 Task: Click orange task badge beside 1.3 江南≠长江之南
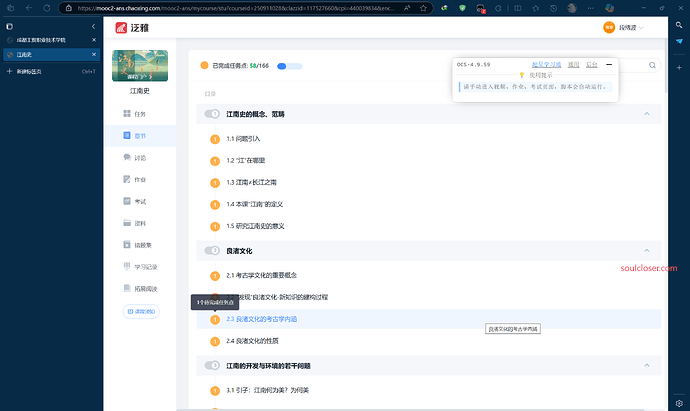click(x=215, y=183)
